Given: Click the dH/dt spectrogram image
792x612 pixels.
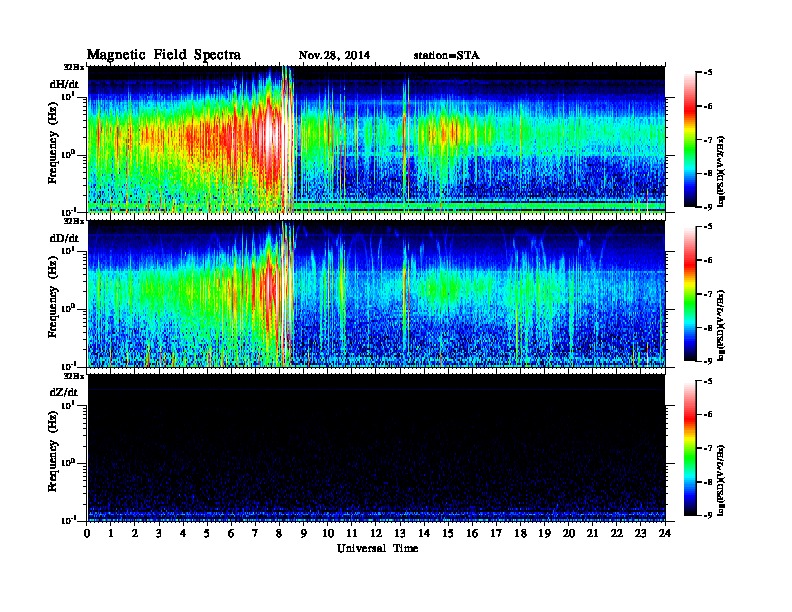Looking at the screenshot, I should click(377, 139).
